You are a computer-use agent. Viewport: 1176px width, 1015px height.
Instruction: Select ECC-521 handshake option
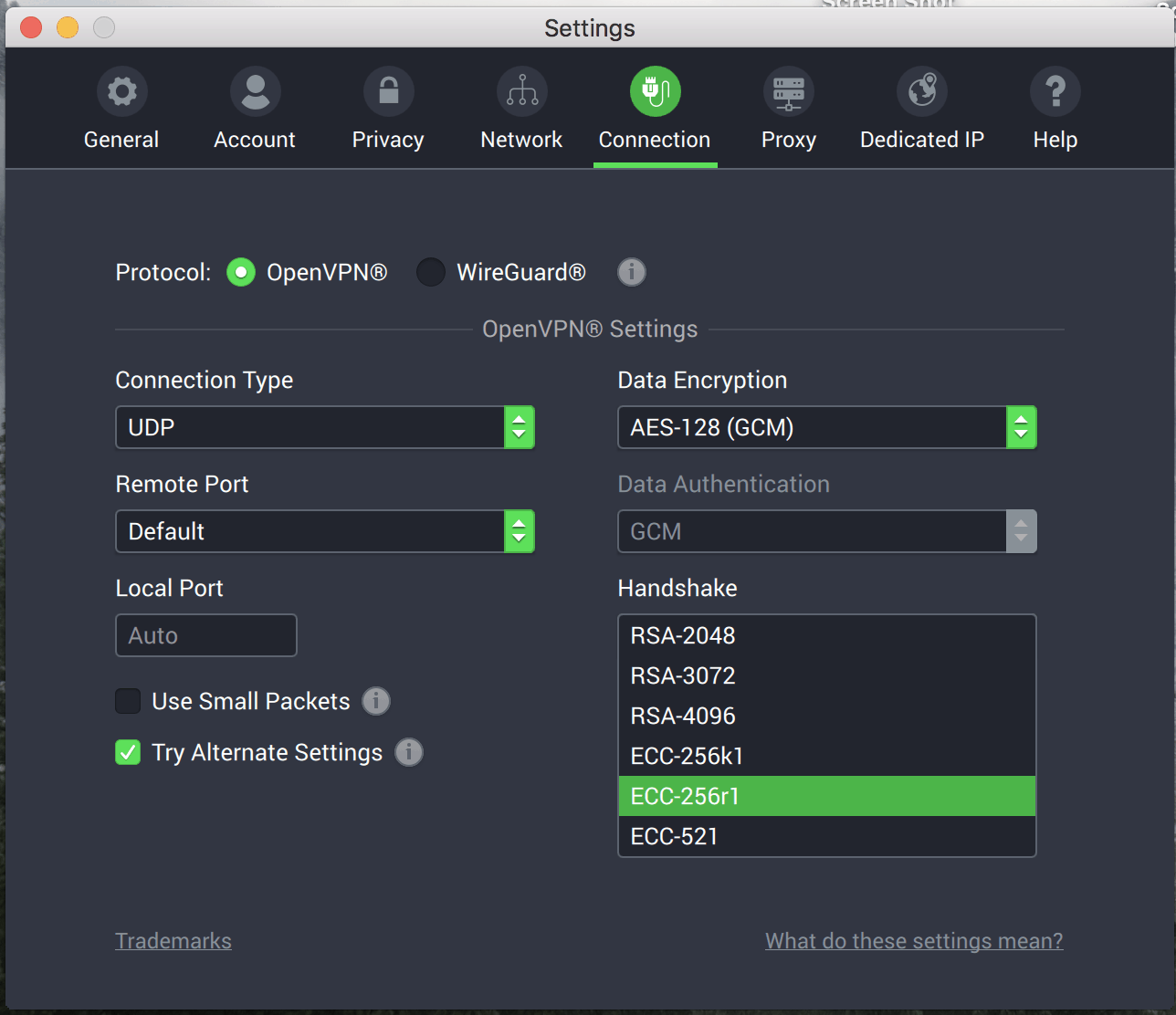click(827, 836)
